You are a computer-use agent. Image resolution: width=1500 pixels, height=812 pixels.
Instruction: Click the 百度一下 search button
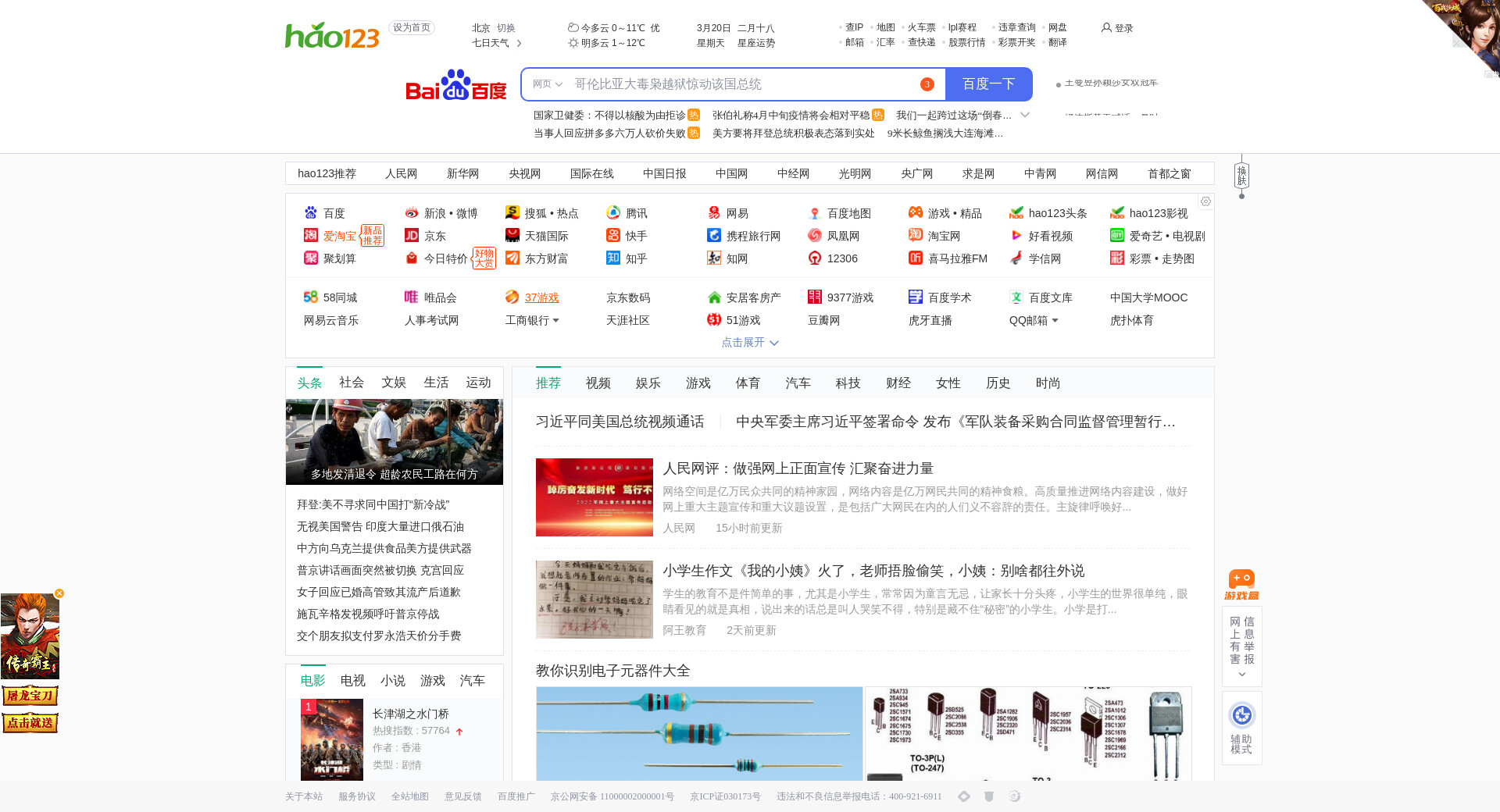coord(988,84)
